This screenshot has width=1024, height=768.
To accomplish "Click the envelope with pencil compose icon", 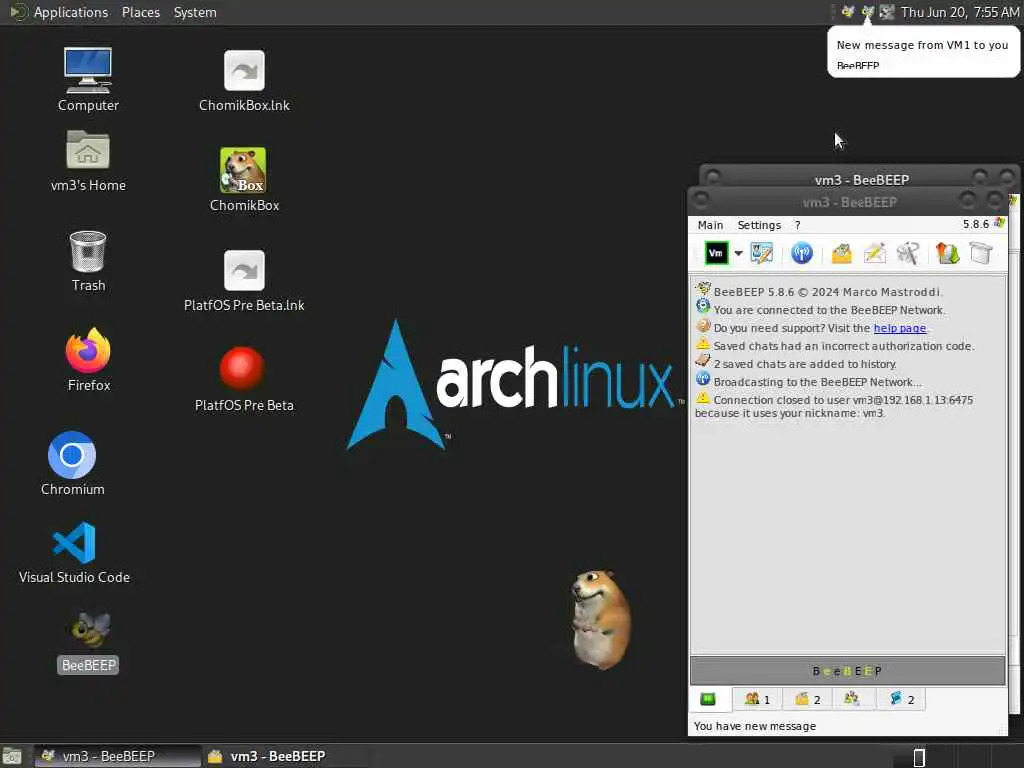I will pos(874,253).
